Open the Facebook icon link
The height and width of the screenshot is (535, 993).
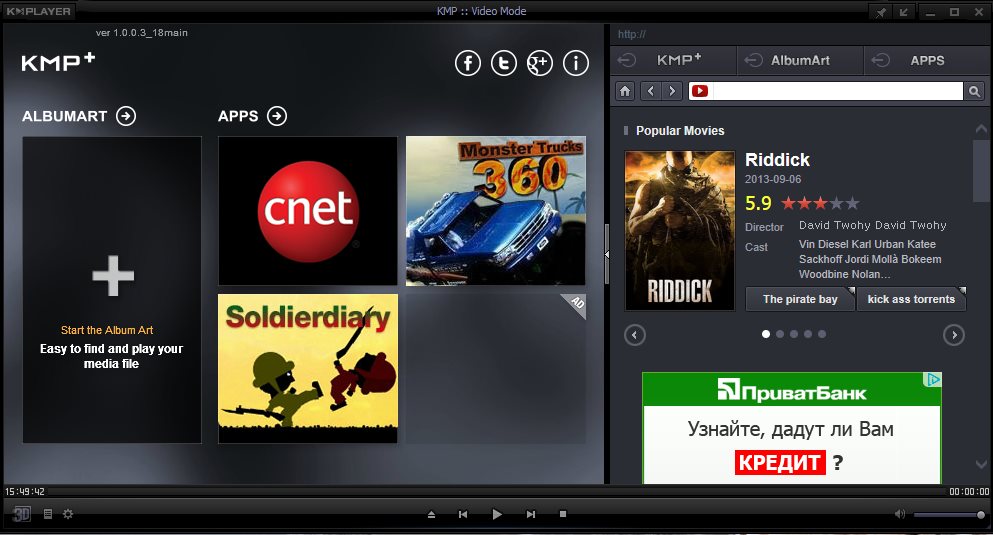click(468, 63)
